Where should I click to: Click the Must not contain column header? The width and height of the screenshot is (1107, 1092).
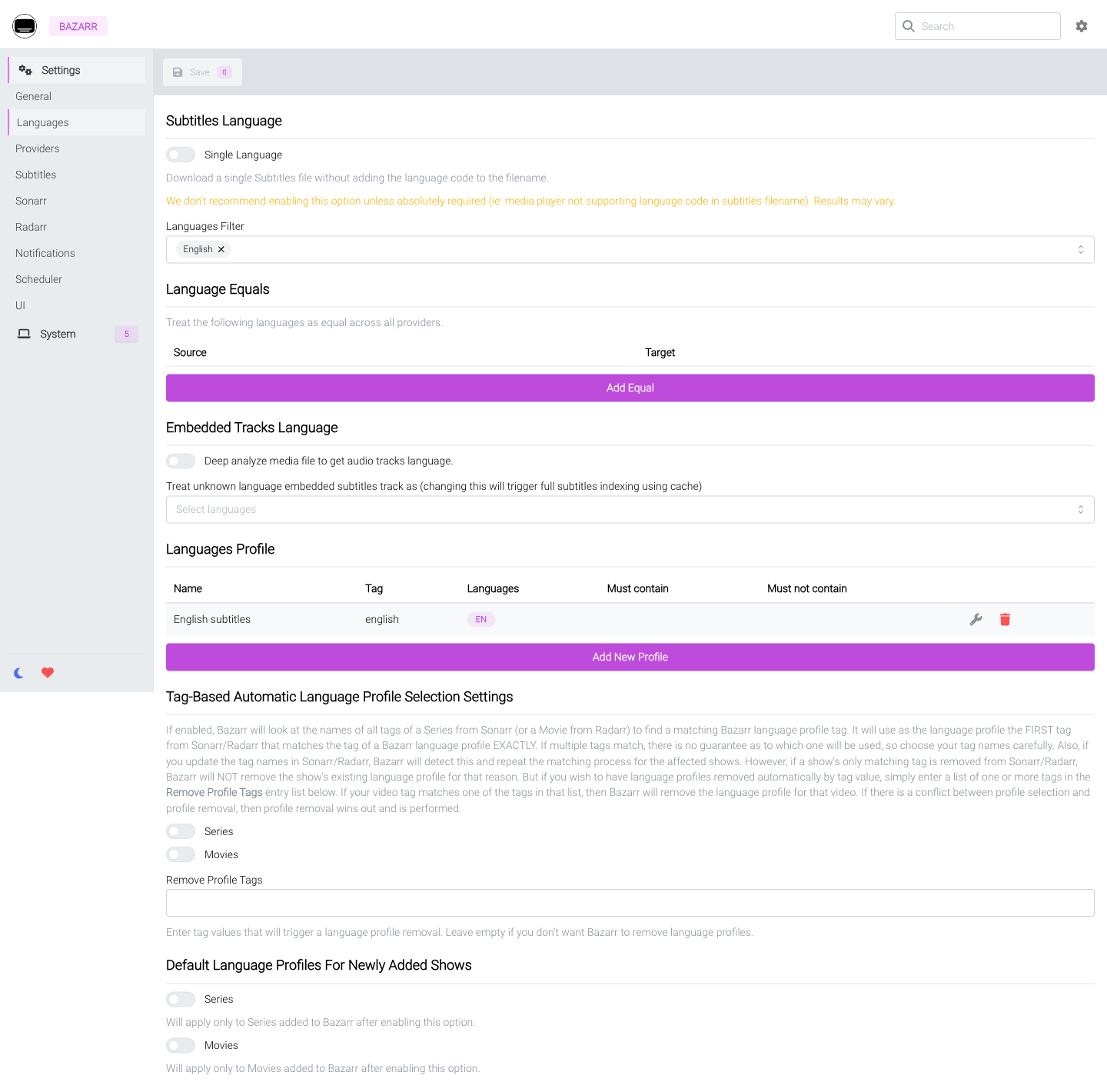(x=807, y=588)
